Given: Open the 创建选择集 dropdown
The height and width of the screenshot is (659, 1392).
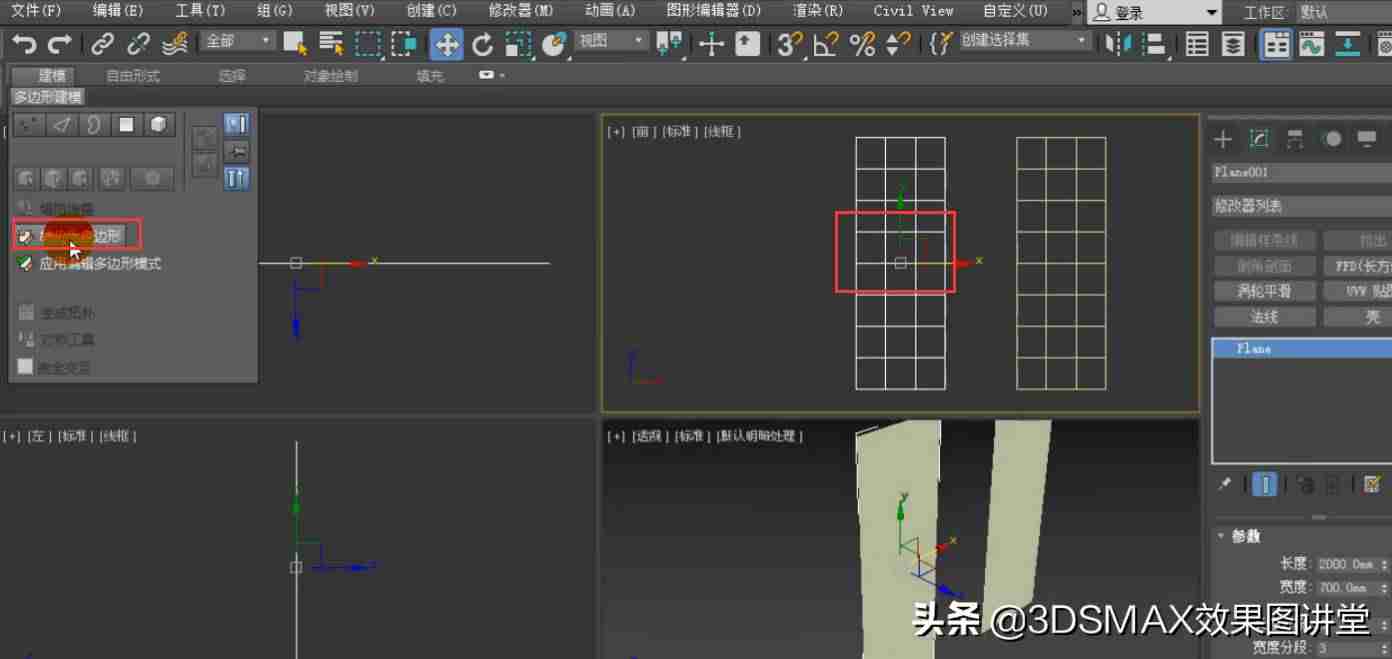Looking at the screenshot, I should coord(1024,40).
